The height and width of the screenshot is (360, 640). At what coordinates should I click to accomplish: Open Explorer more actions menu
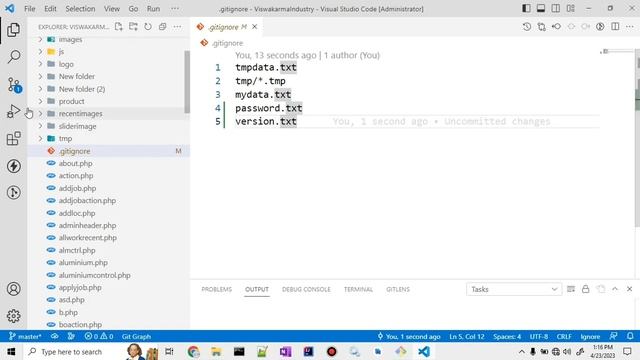pyautogui.click(x=177, y=27)
